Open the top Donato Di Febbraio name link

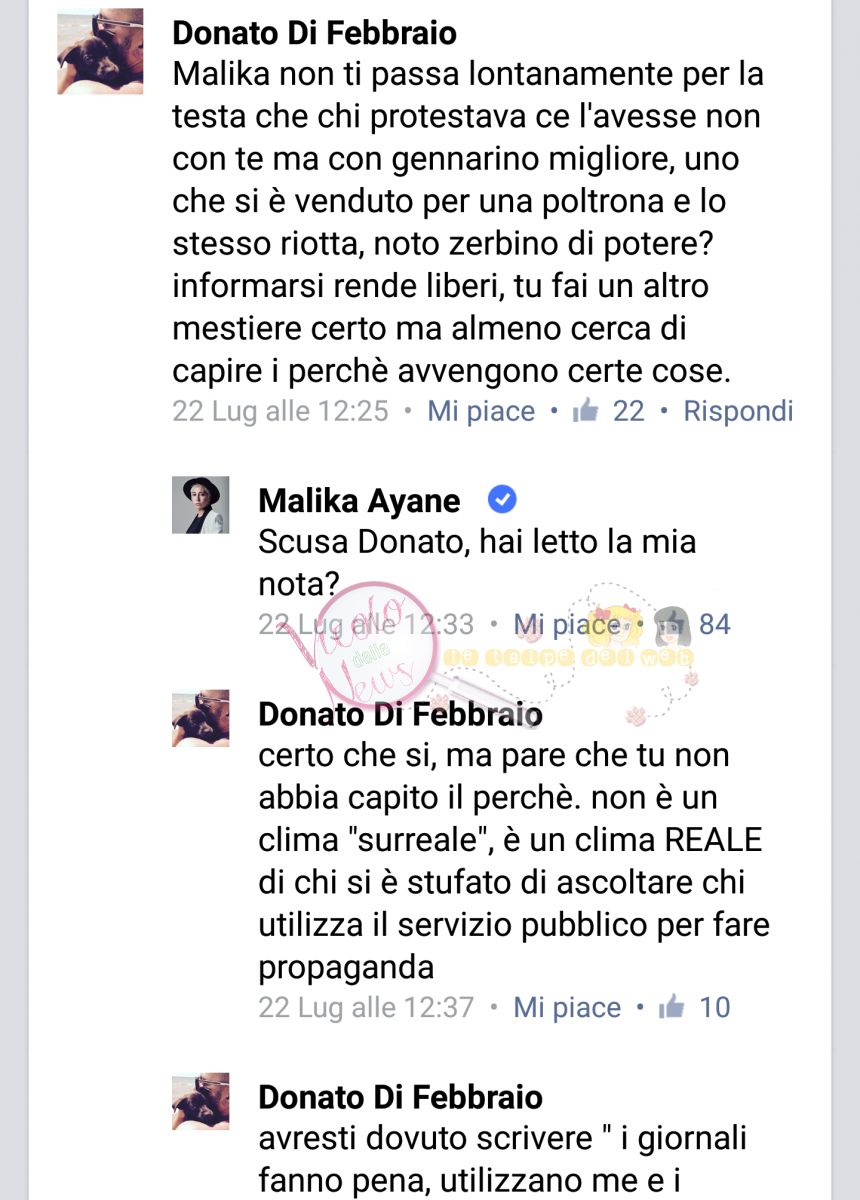point(315,32)
